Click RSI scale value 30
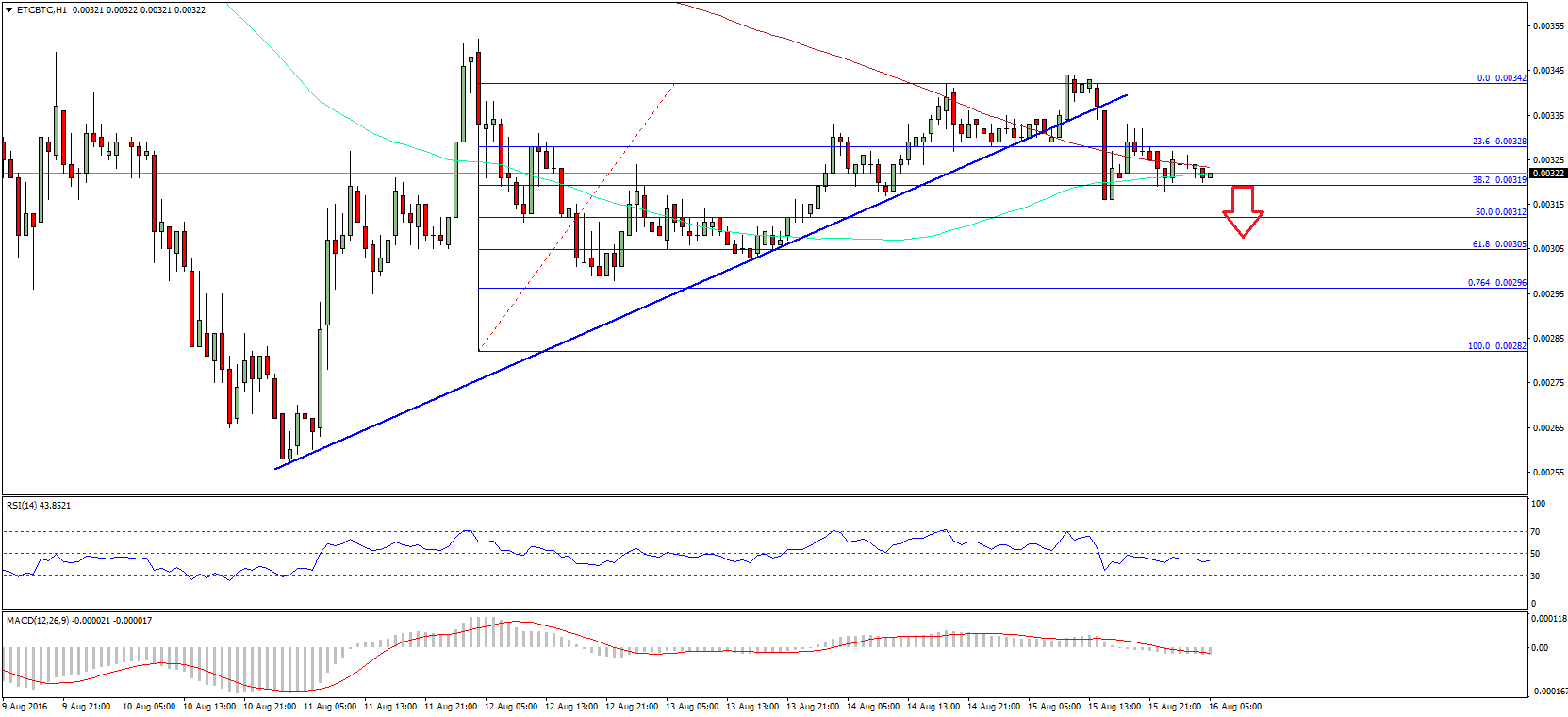This screenshot has width=1568, height=717. tap(1535, 576)
